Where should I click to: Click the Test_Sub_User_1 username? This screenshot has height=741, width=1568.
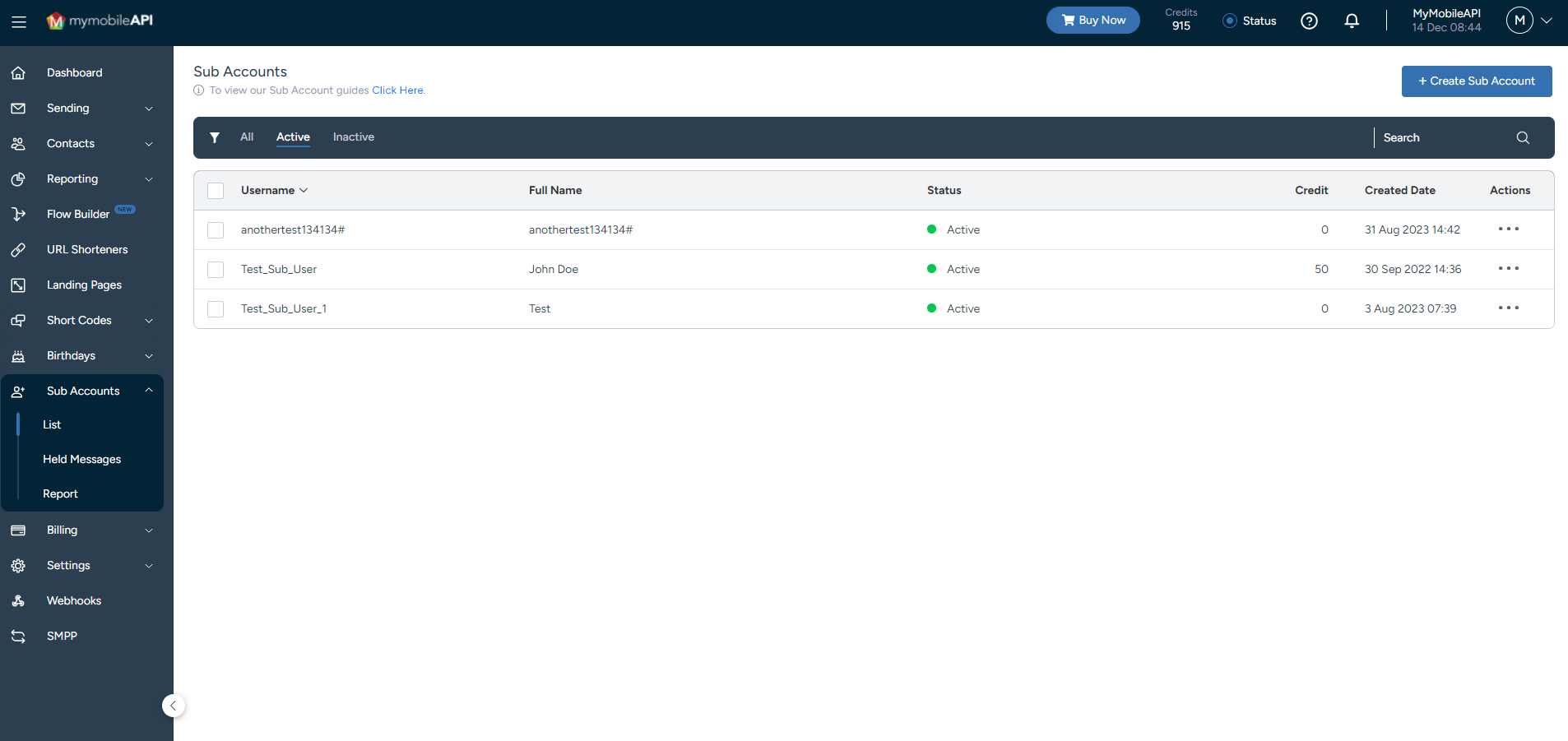pyautogui.click(x=284, y=308)
